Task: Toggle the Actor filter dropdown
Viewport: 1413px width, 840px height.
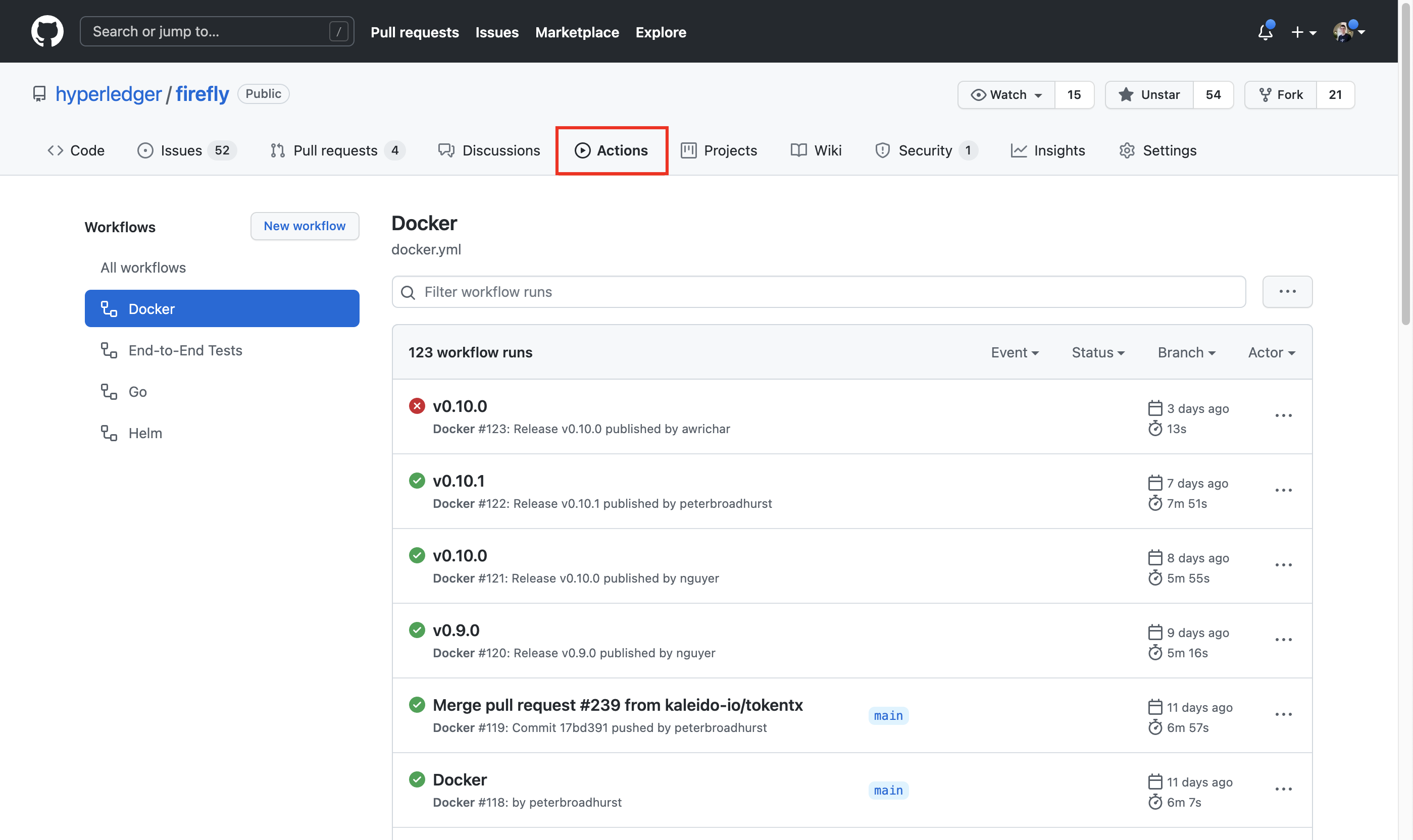Action: [1271, 351]
